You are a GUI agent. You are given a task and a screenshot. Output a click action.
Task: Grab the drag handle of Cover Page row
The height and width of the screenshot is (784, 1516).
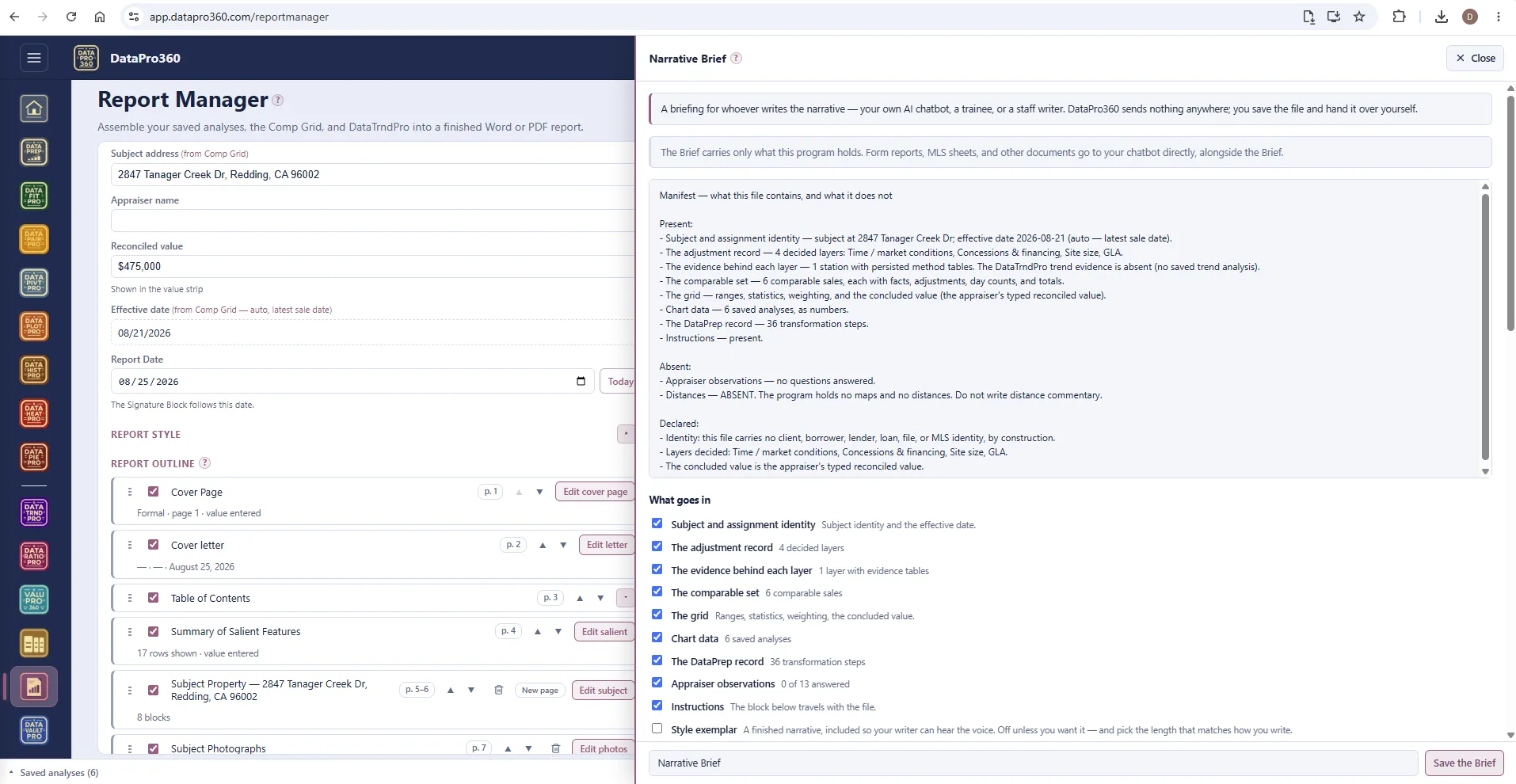point(130,492)
